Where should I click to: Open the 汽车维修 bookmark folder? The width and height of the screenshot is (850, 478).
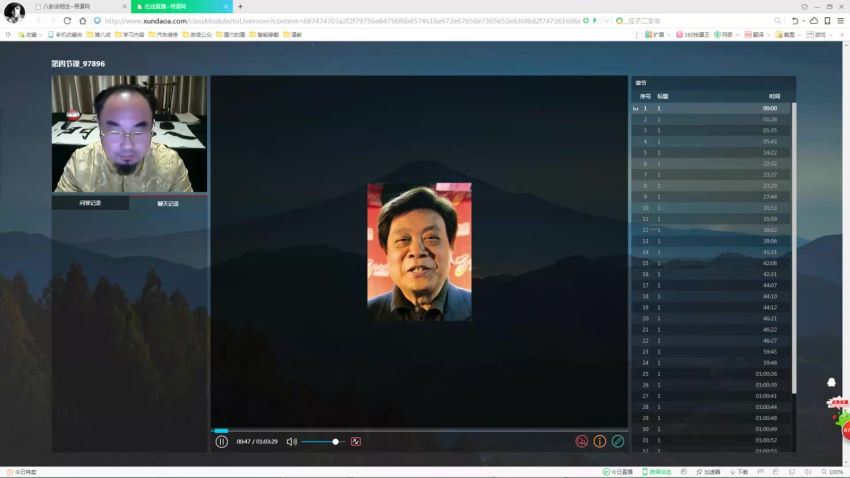click(163, 35)
